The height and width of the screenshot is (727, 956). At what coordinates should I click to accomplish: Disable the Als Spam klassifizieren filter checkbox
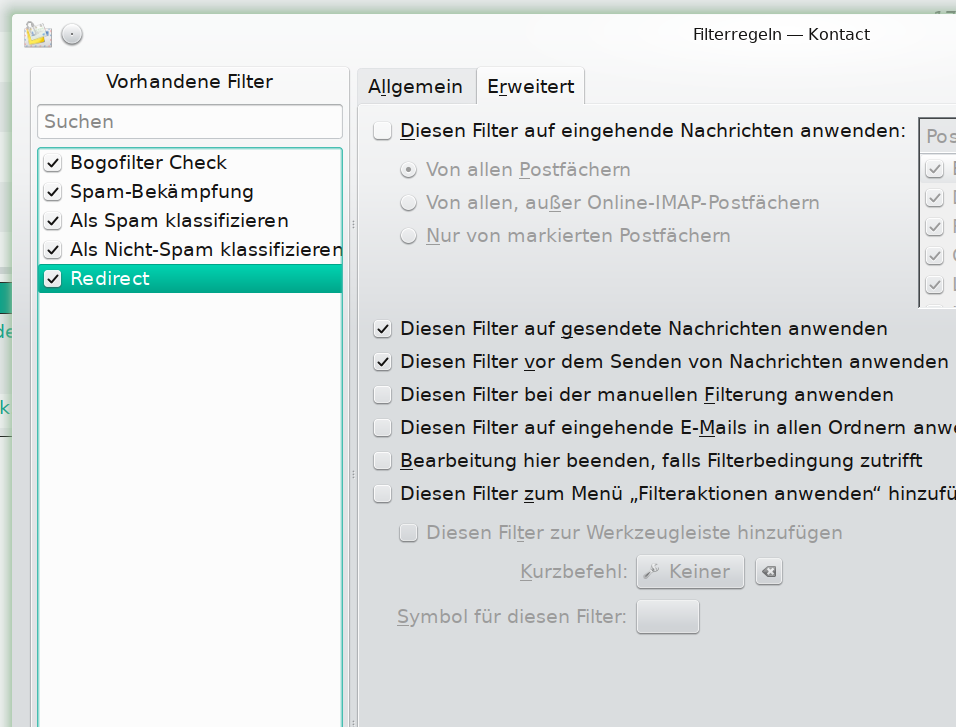click(x=53, y=221)
